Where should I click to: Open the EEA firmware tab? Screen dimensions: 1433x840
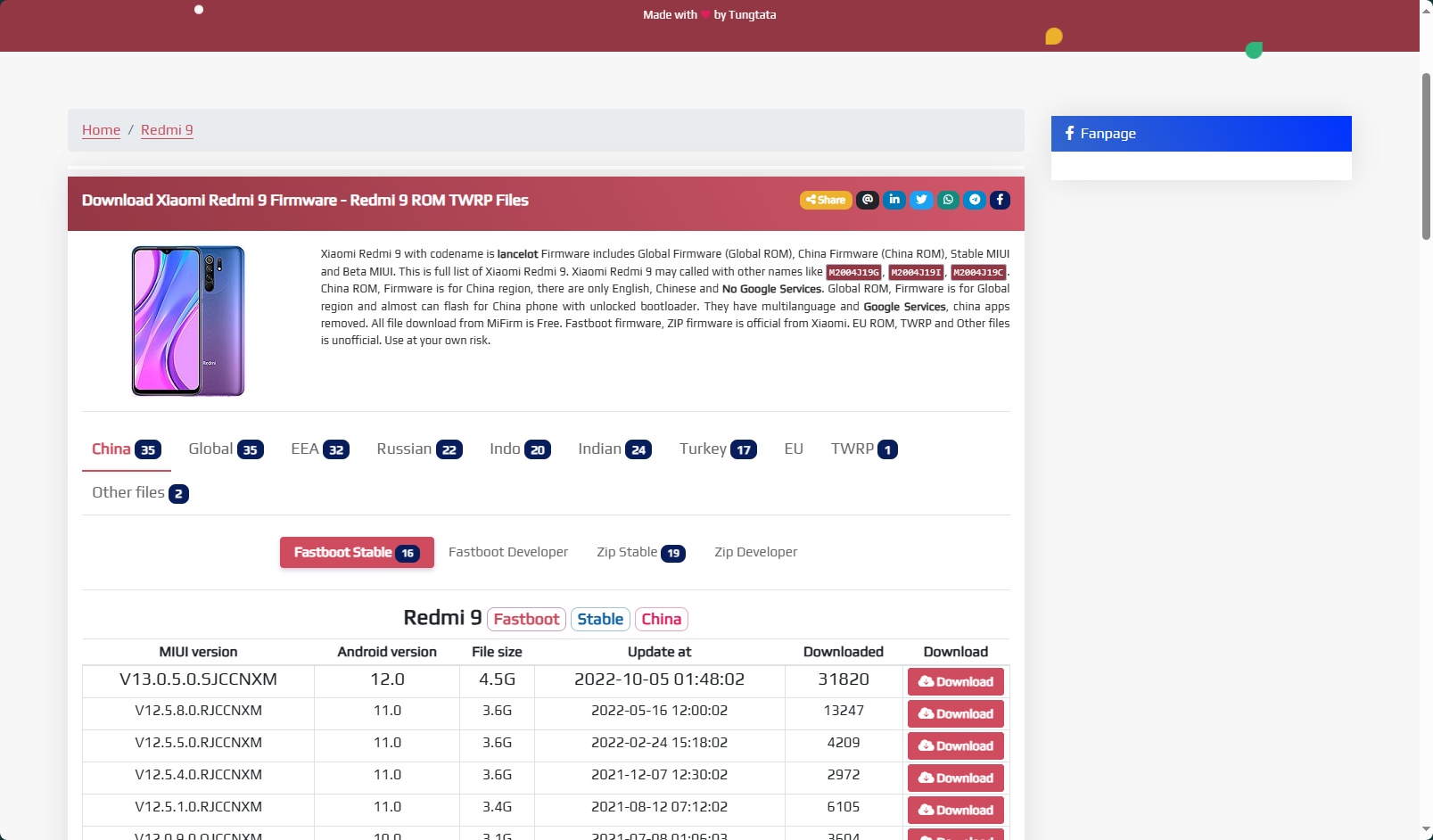tap(319, 449)
